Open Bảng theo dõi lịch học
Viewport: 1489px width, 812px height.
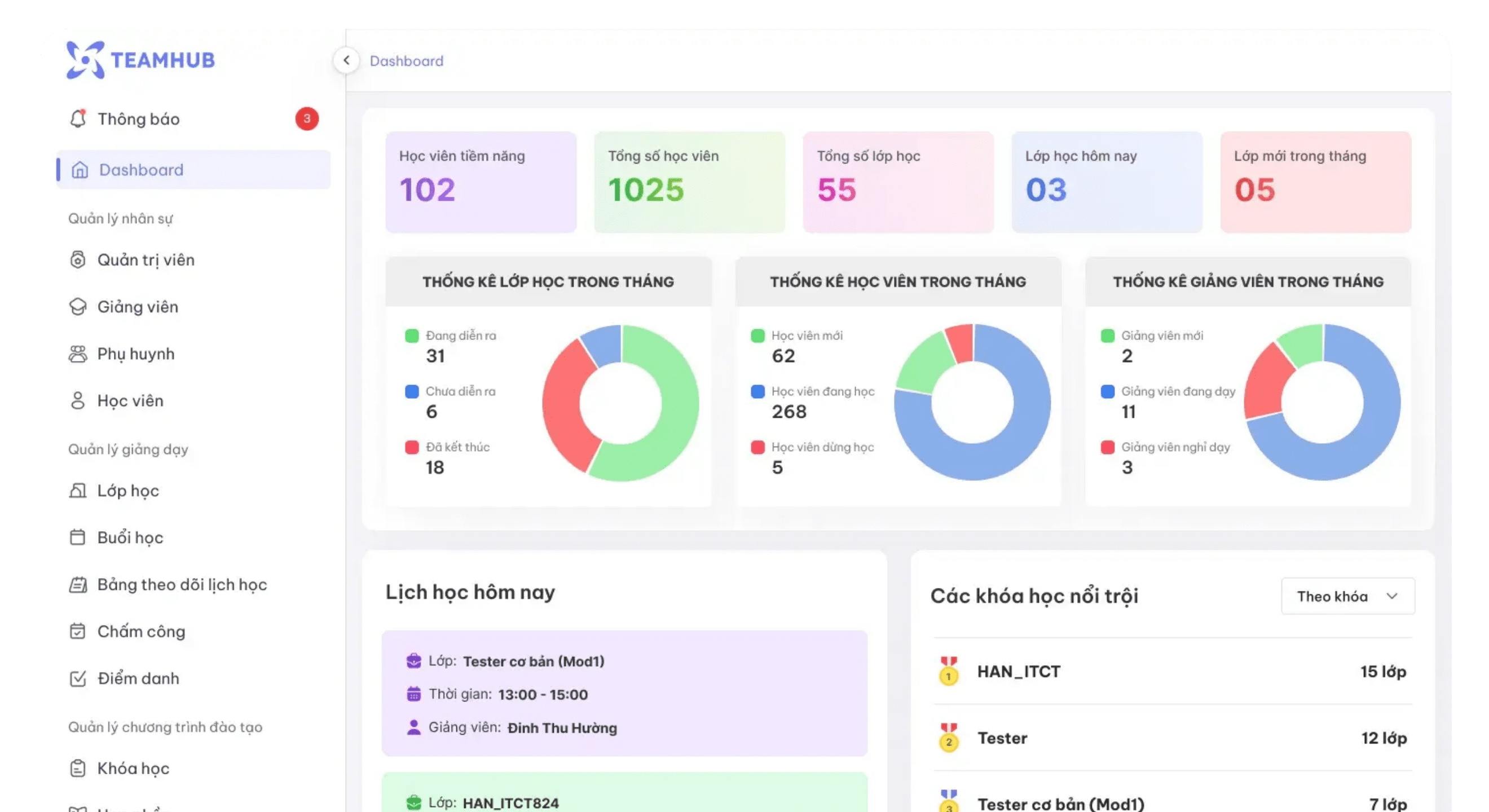coord(182,584)
